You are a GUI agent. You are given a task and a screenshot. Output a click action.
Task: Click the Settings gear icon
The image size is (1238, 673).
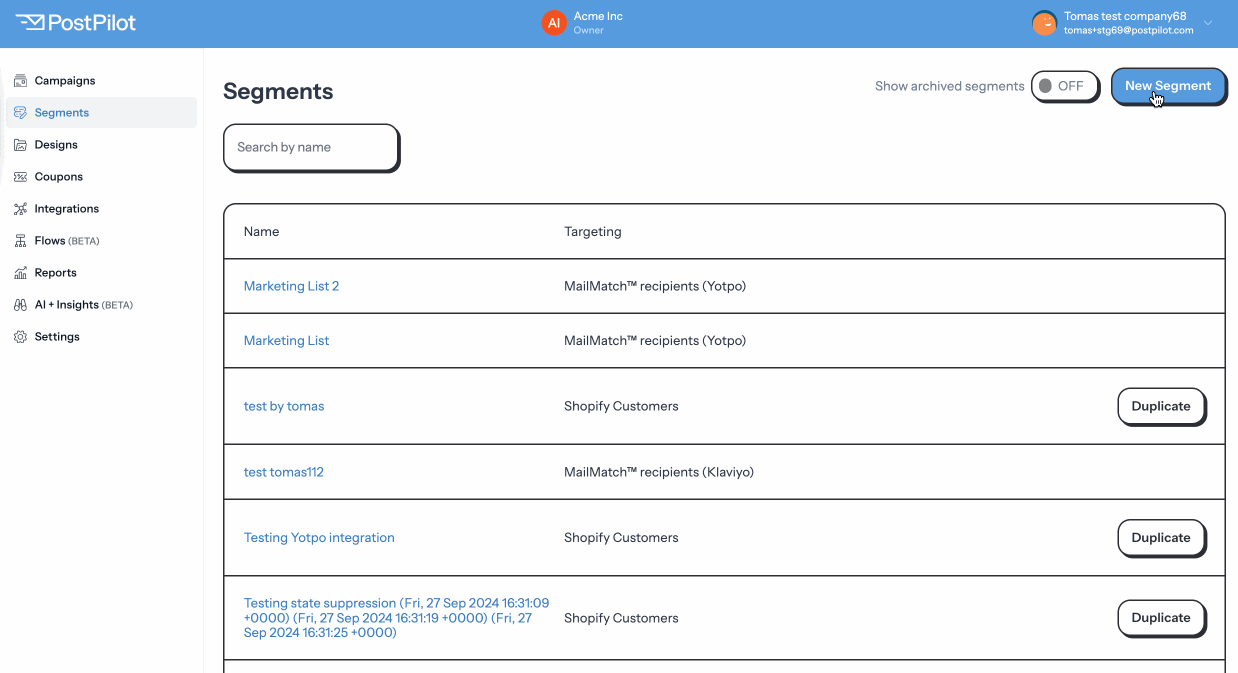tap(20, 337)
